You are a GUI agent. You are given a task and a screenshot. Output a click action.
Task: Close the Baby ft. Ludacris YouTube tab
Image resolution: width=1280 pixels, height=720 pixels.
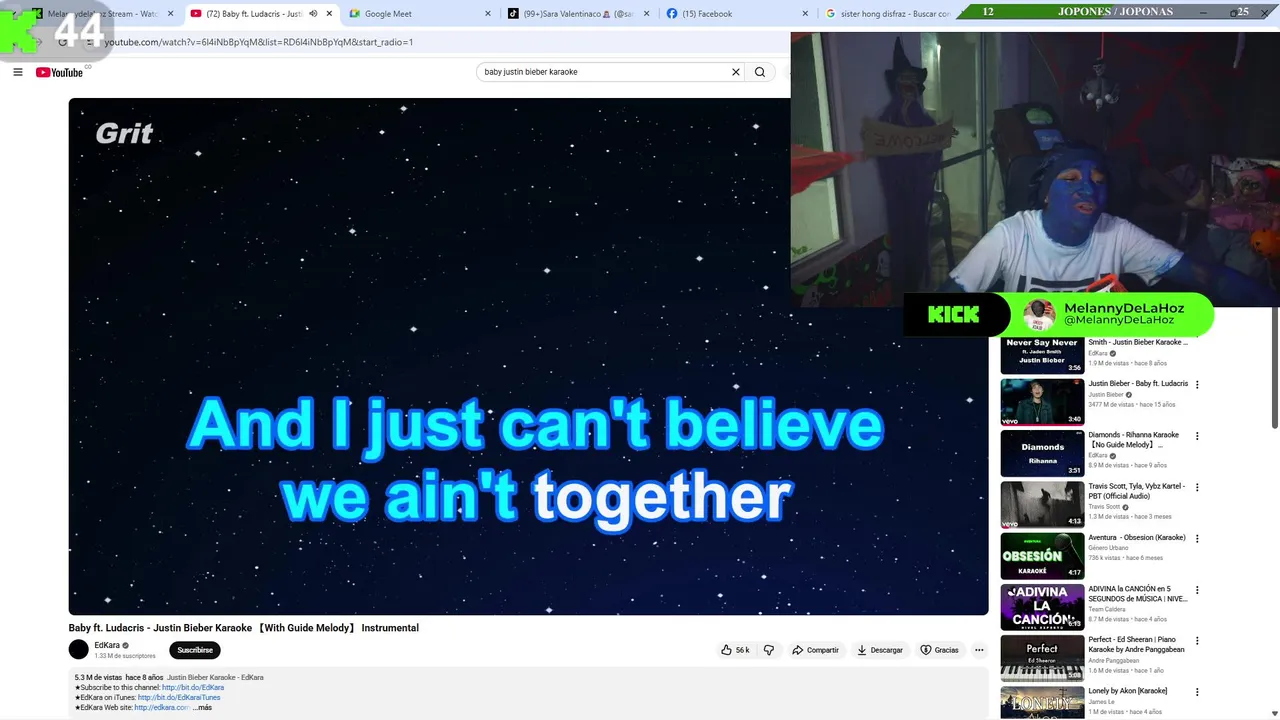(329, 14)
